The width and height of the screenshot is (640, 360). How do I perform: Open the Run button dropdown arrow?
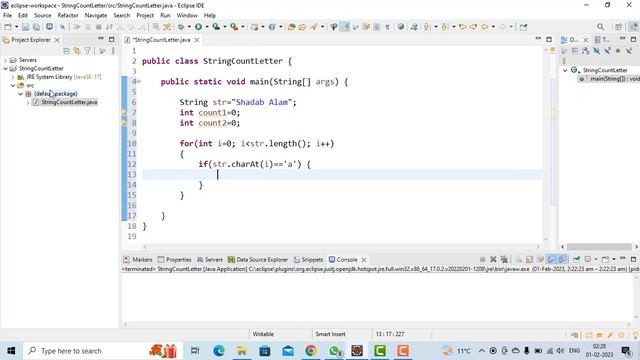point(207,27)
